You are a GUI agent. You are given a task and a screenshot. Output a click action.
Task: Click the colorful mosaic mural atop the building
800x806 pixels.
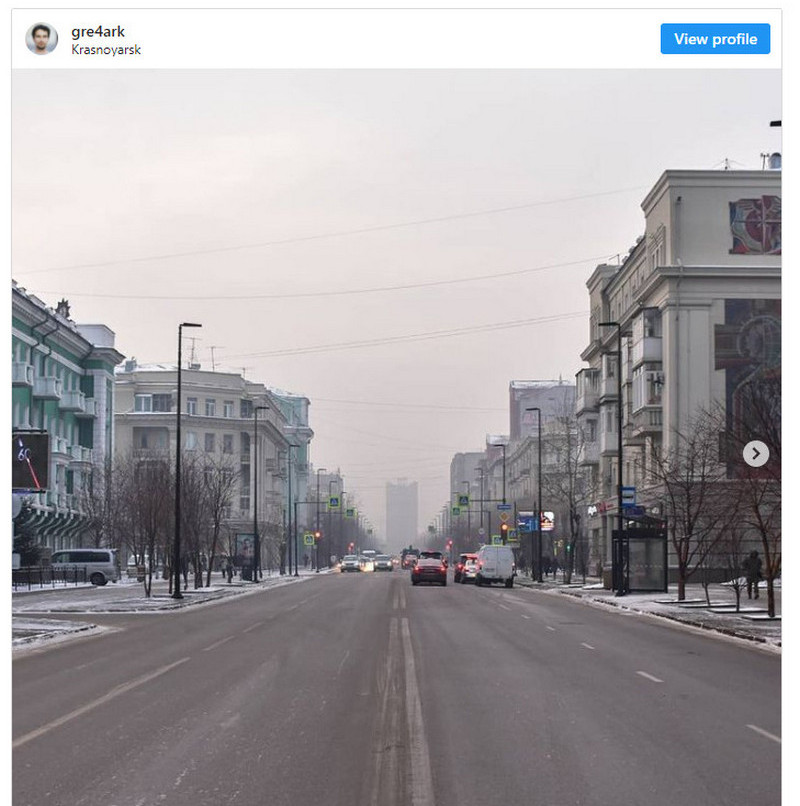coord(755,225)
